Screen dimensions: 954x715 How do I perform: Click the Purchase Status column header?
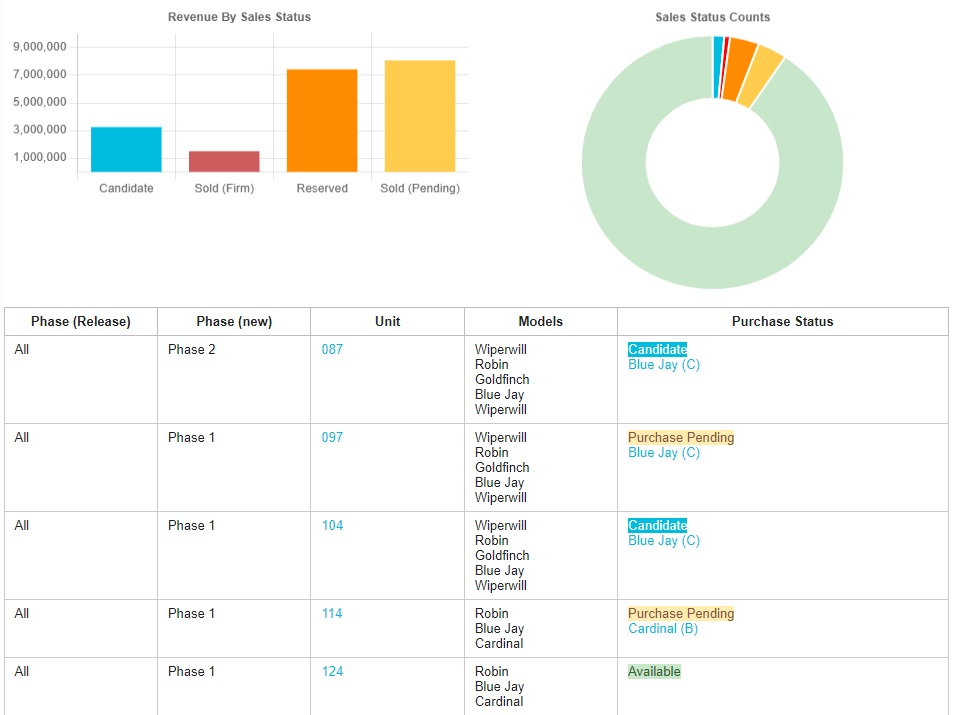tap(782, 322)
